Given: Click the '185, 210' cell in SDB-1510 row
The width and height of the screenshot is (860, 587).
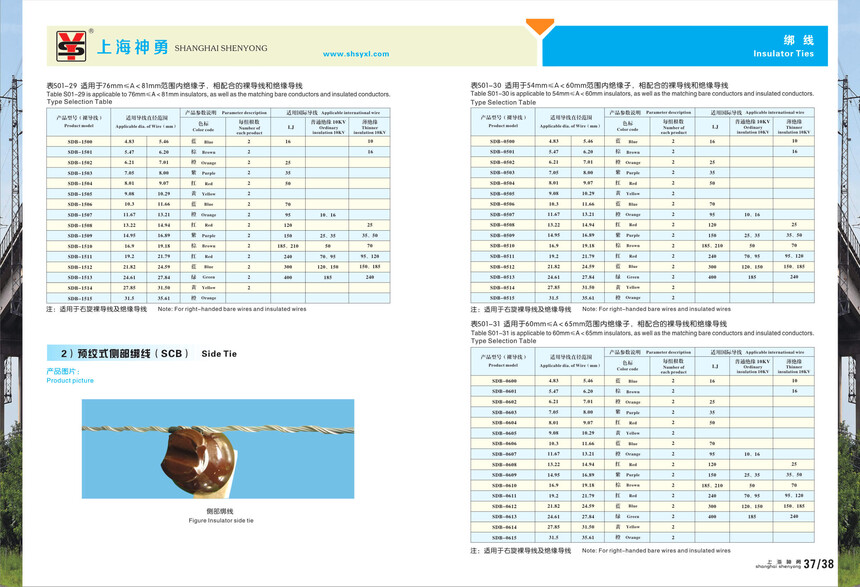Looking at the screenshot, I should tap(288, 246).
